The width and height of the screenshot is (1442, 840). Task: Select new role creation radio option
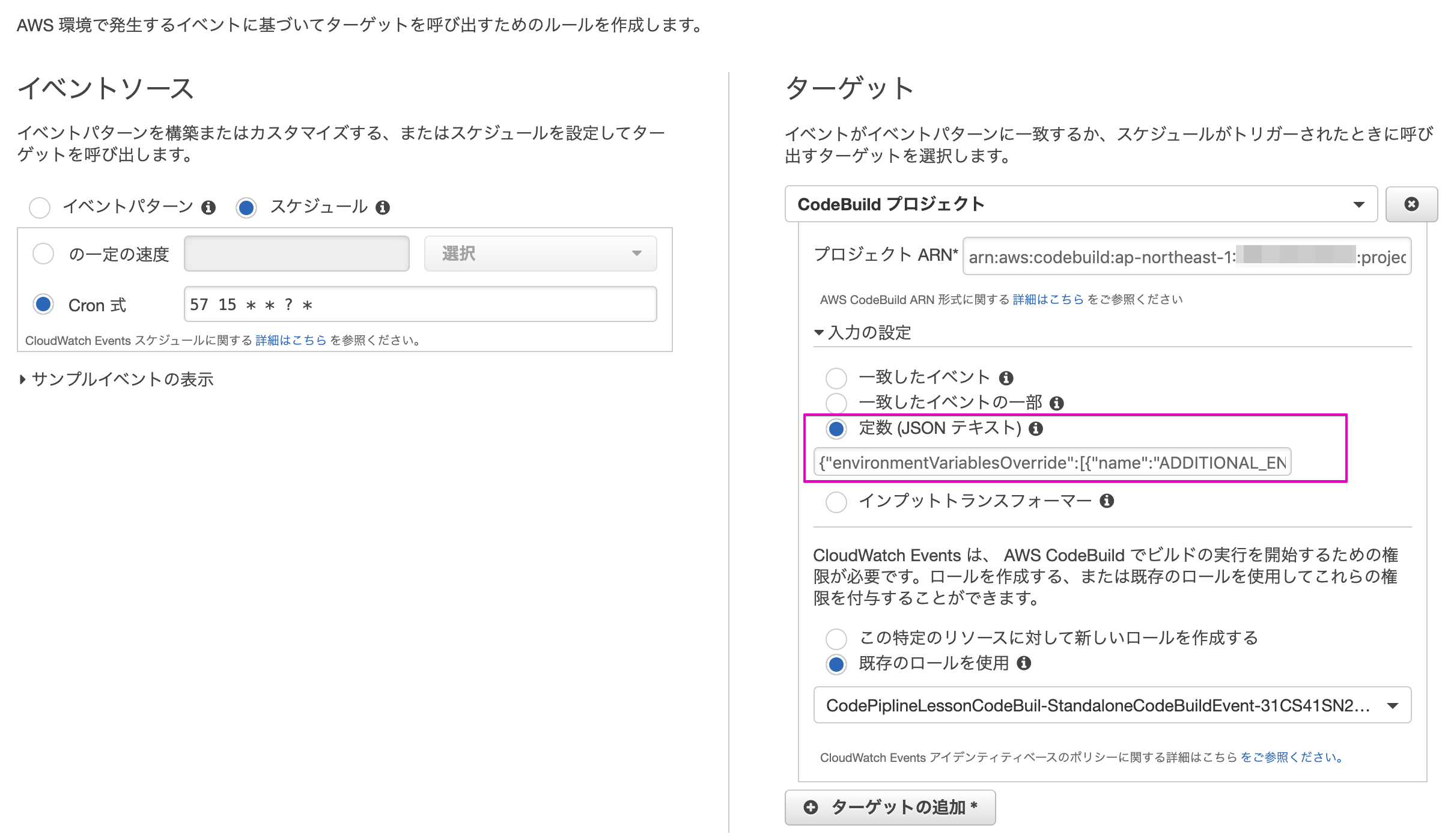pyautogui.click(x=836, y=638)
